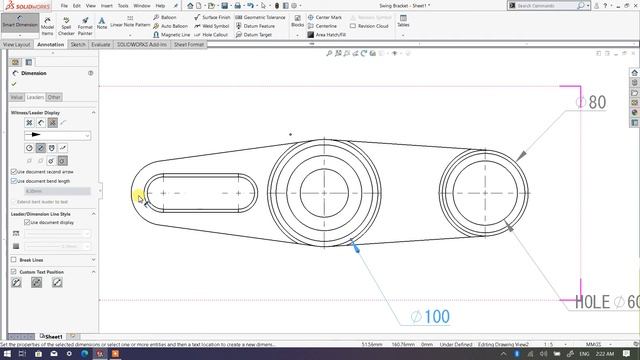This screenshot has width=640, height=360.
Task: Open SOLIDWORKS Add-Ins tab
Action: [x=142, y=44]
